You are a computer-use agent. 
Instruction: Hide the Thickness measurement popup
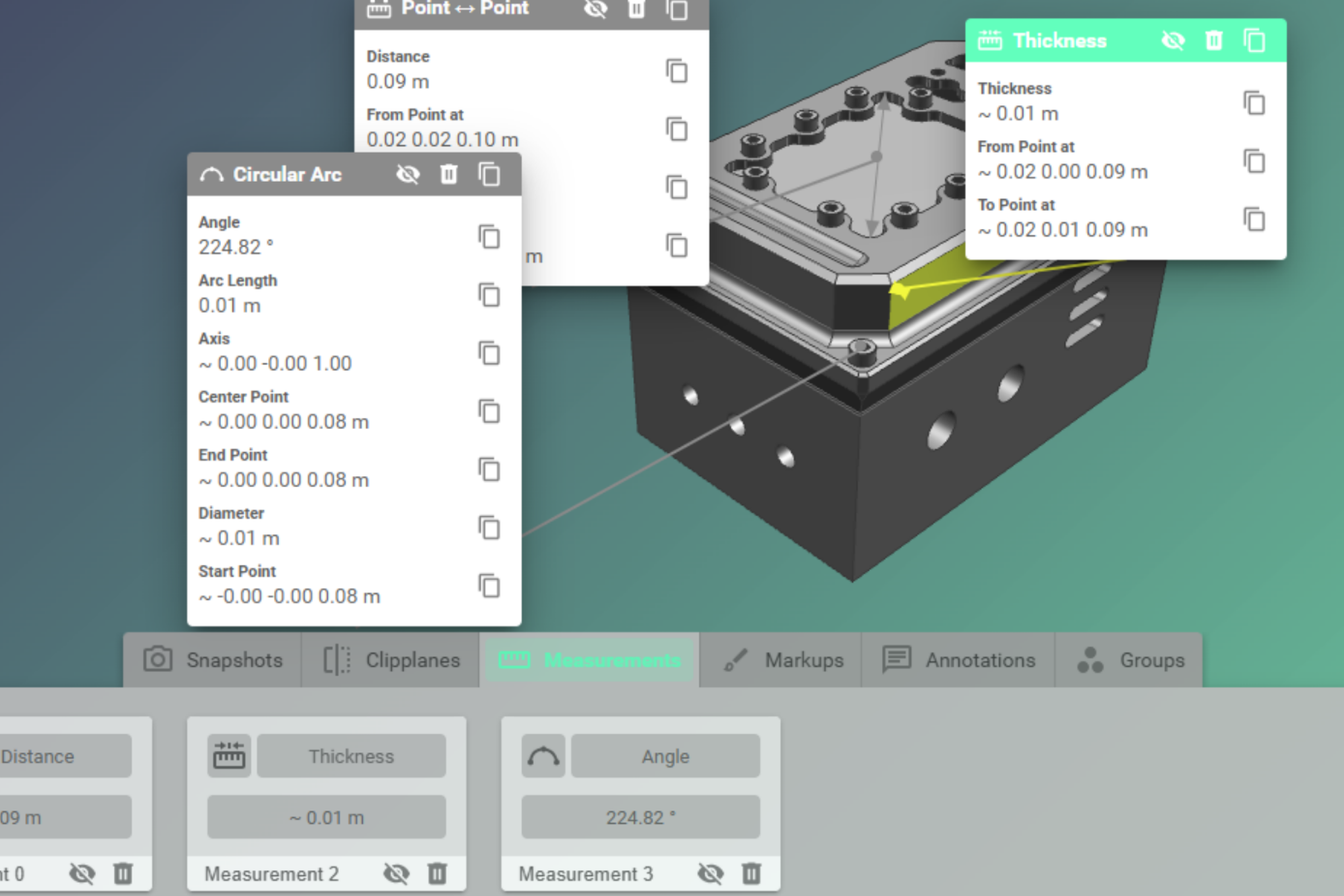pyautogui.click(x=1173, y=40)
